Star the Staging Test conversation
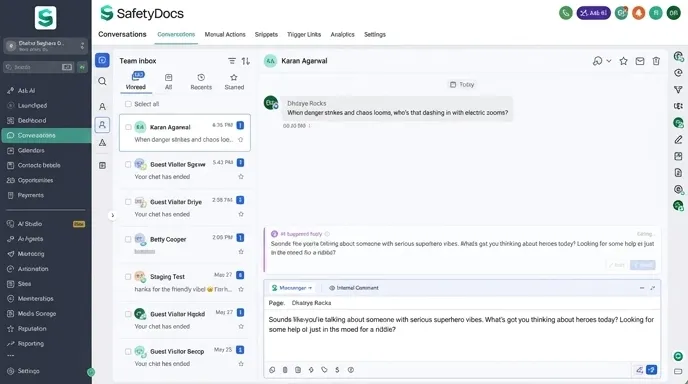The width and height of the screenshot is (688, 384). (240, 289)
